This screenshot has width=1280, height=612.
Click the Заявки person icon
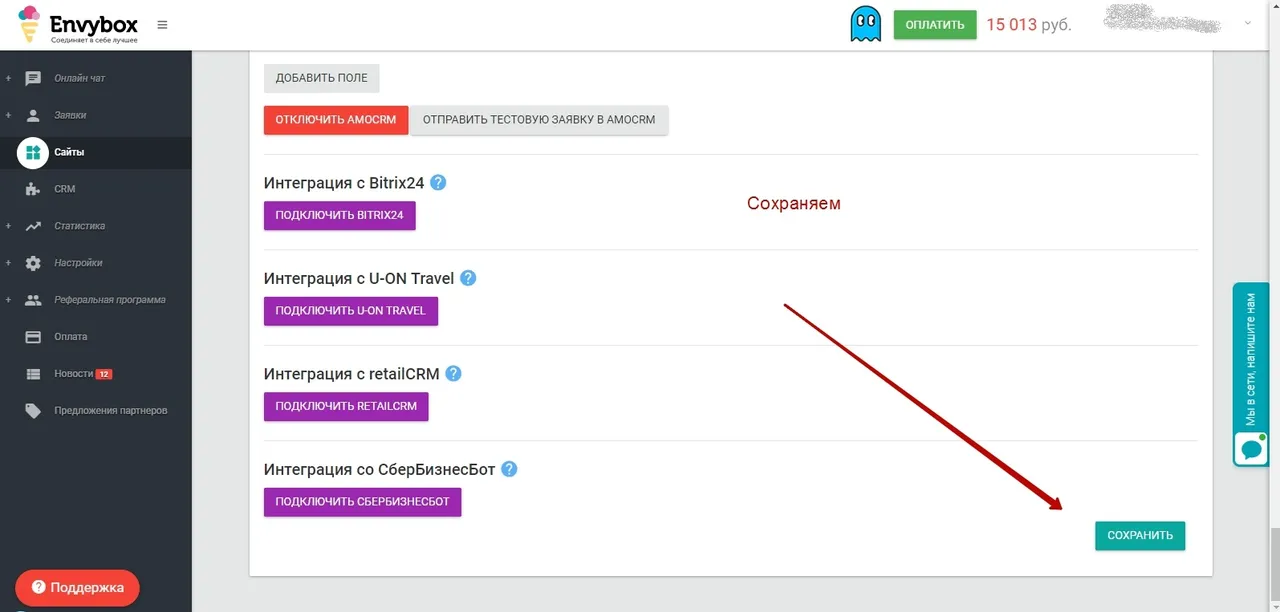[33, 115]
